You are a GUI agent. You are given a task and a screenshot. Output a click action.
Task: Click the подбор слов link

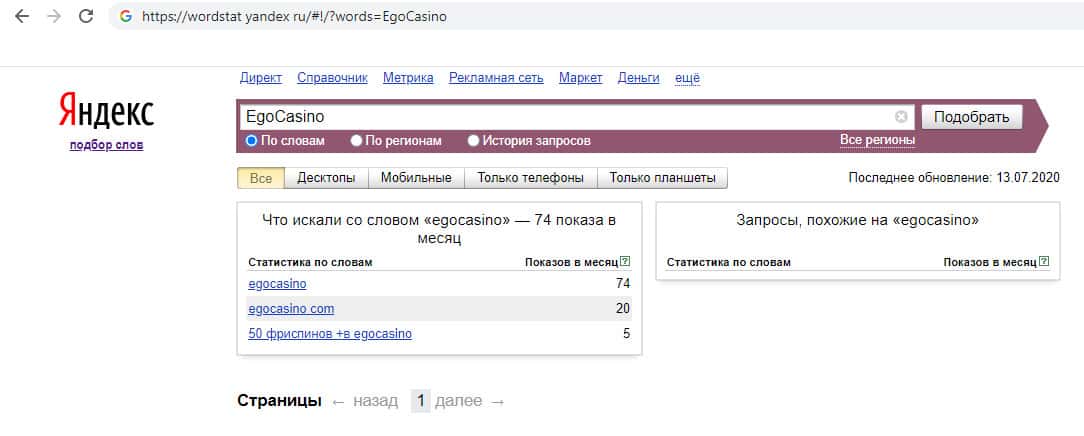[x=106, y=145]
